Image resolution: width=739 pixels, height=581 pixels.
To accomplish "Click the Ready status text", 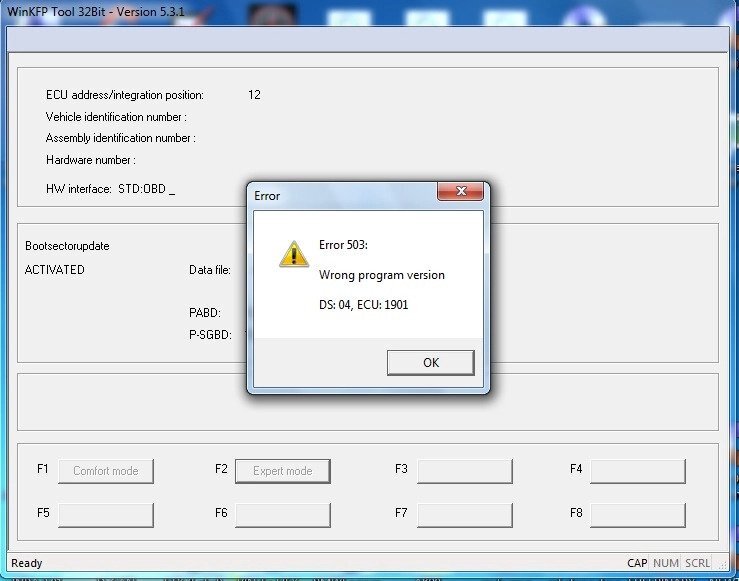I will click(27, 563).
